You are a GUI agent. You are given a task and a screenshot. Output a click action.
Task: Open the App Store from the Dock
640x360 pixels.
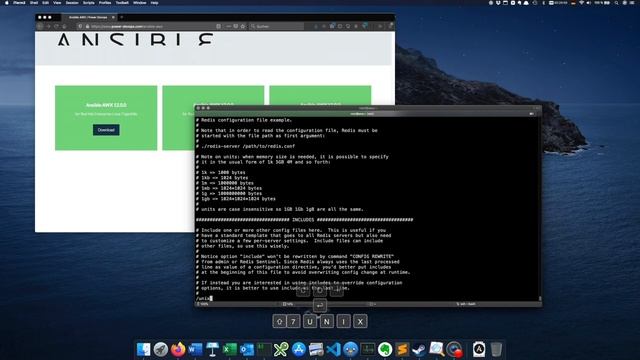(x=299, y=349)
